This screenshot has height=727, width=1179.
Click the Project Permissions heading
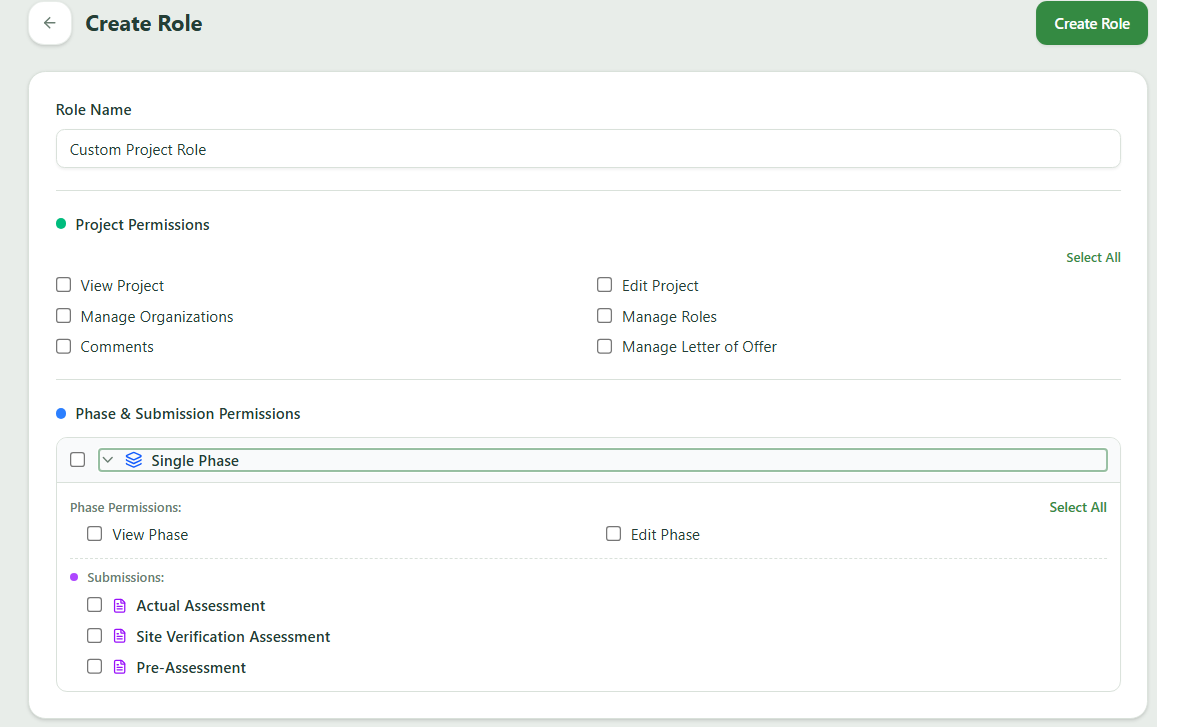(x=142, y=225)
